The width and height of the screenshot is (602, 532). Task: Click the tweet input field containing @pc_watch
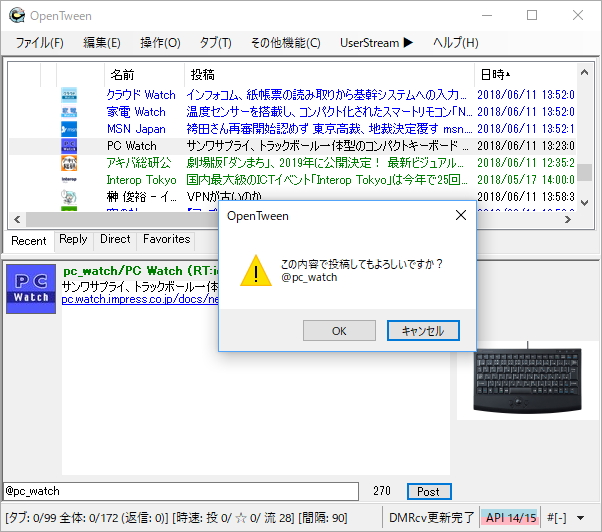tap(181, 491)
